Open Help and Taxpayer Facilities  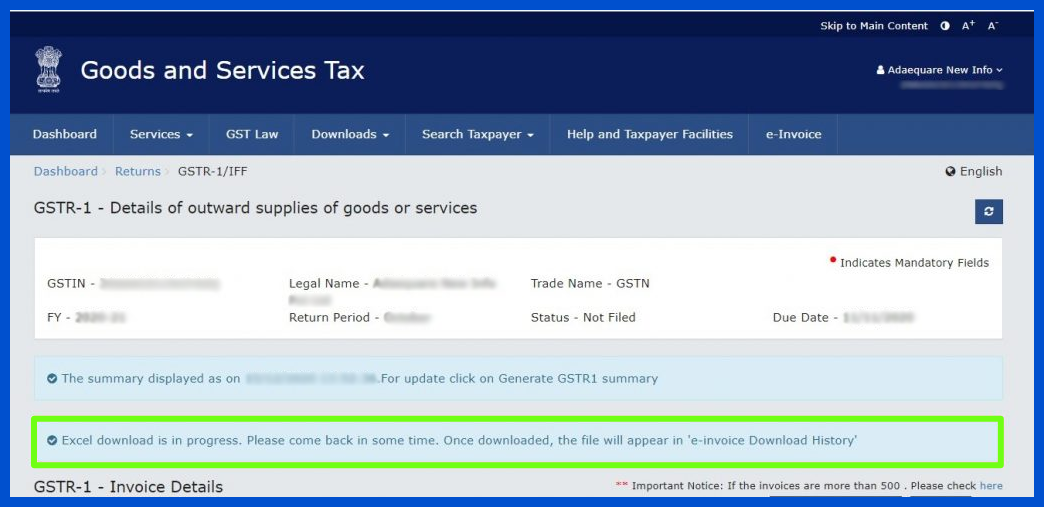click(x=650, y=134)
